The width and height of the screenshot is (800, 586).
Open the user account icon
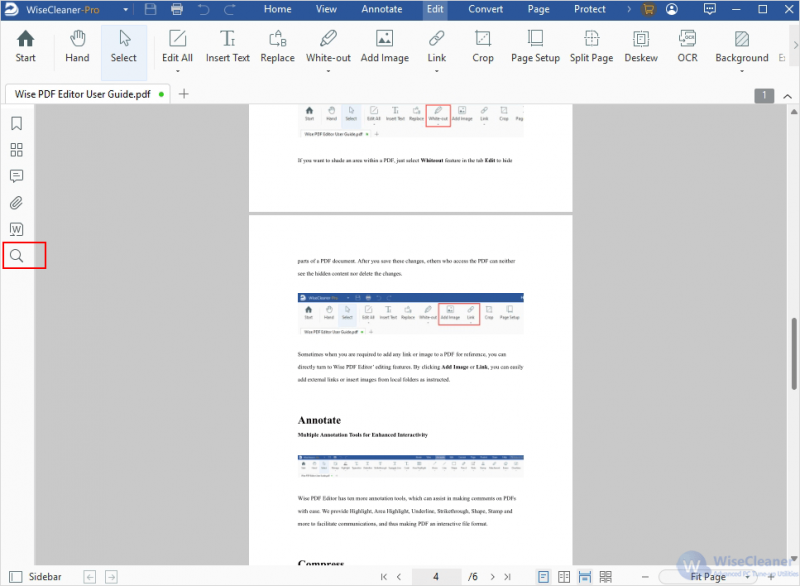672,9
